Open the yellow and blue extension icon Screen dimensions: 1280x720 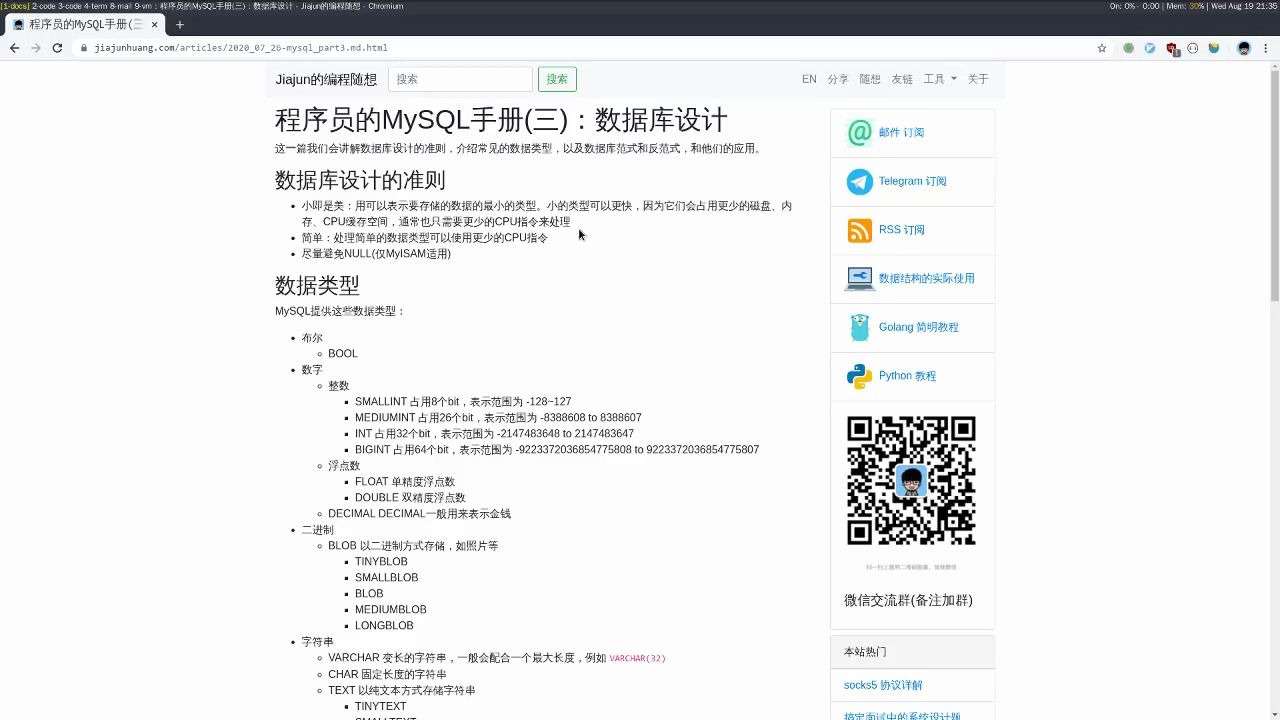click(x=1214, y=48)
